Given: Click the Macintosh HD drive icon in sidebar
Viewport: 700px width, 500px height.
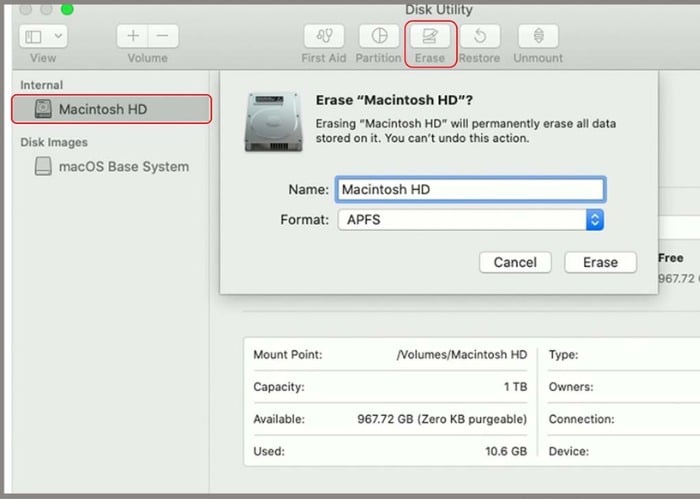Looking at the screenshot, I should [x=43, y=109].
